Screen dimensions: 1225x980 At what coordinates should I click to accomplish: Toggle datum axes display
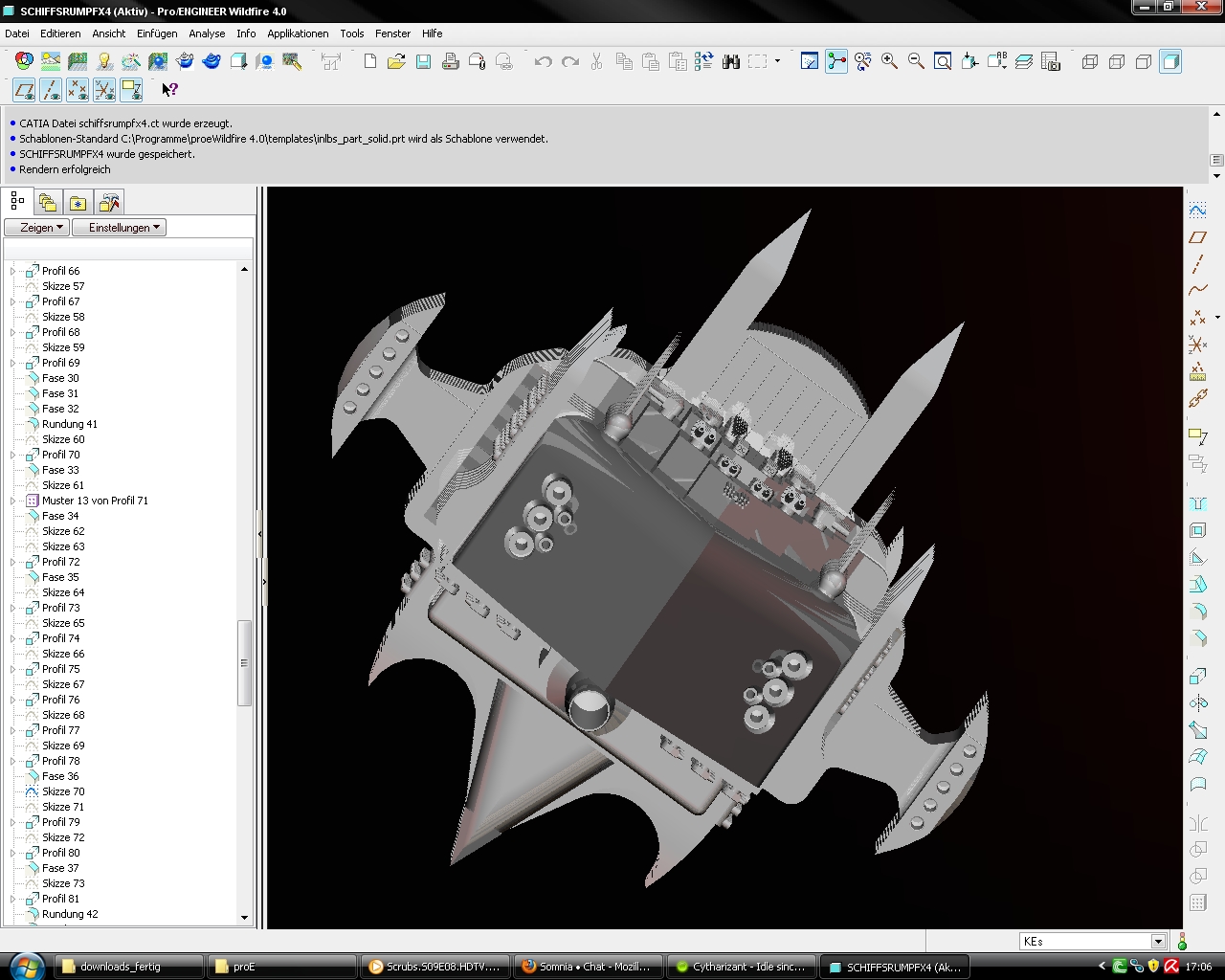coord(51,90)
